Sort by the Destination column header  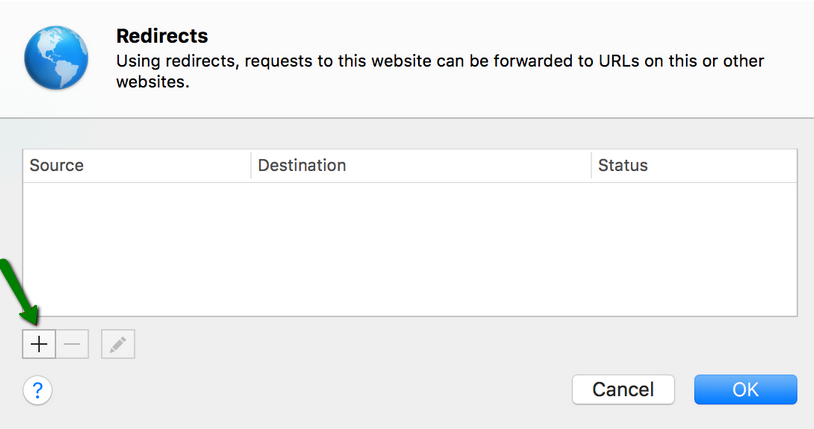(x=421, y=166)
